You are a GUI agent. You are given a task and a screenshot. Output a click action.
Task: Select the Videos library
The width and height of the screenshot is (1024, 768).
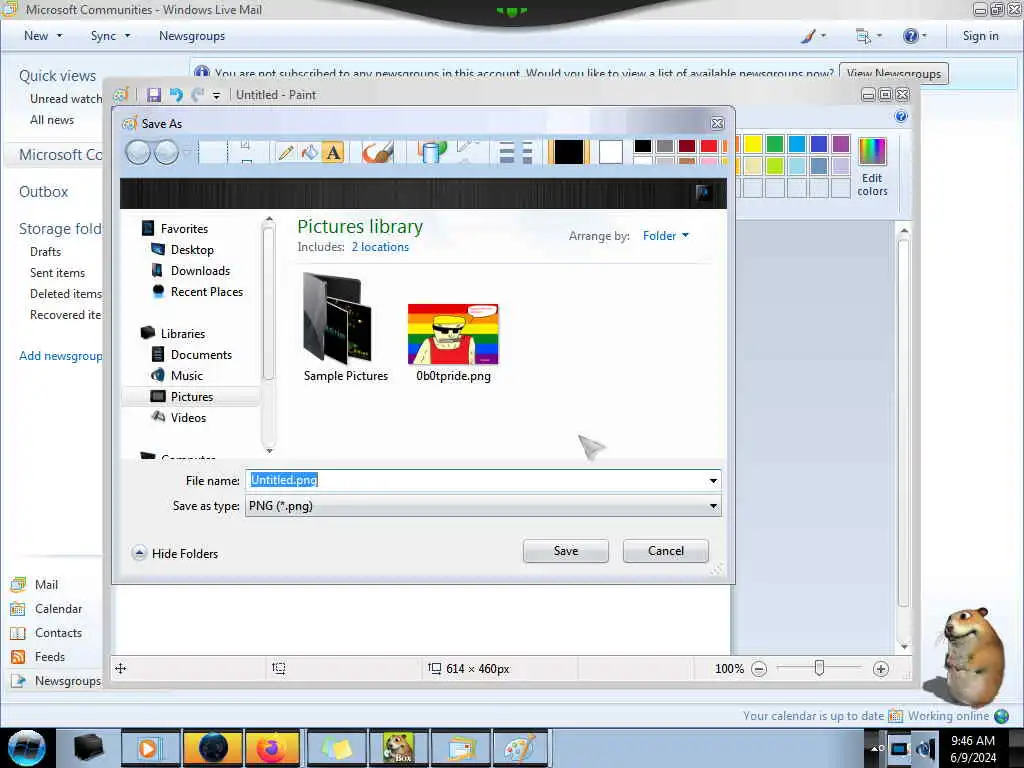tap(188, 417)
